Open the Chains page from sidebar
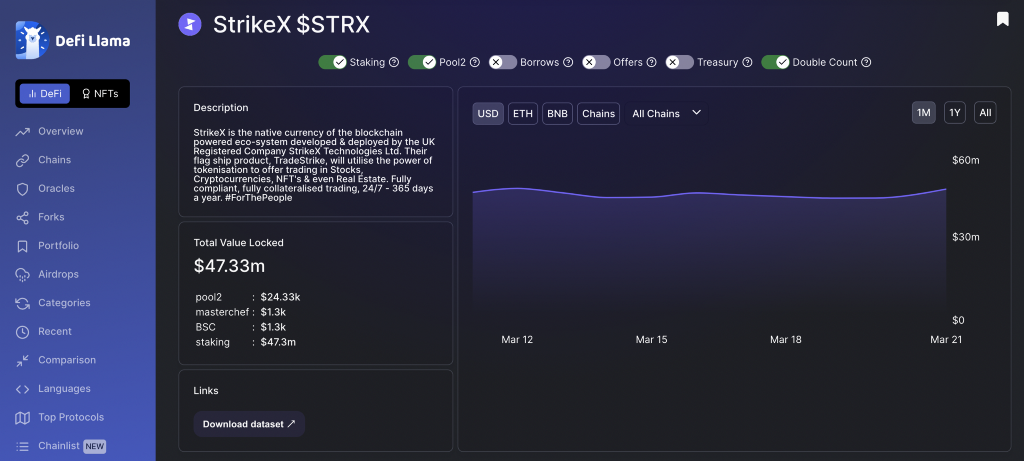 click(54, 160)
